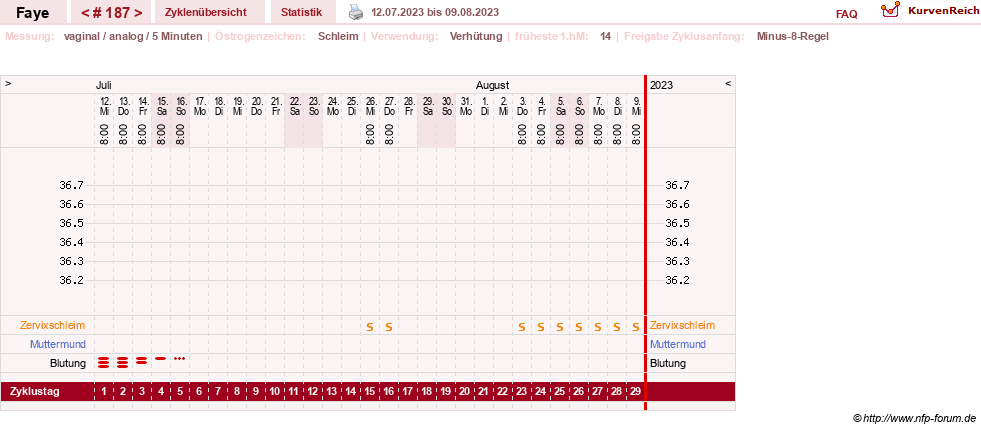
Task: Click the right 36.5 temperature label
Action: click(x=678, y=223)
